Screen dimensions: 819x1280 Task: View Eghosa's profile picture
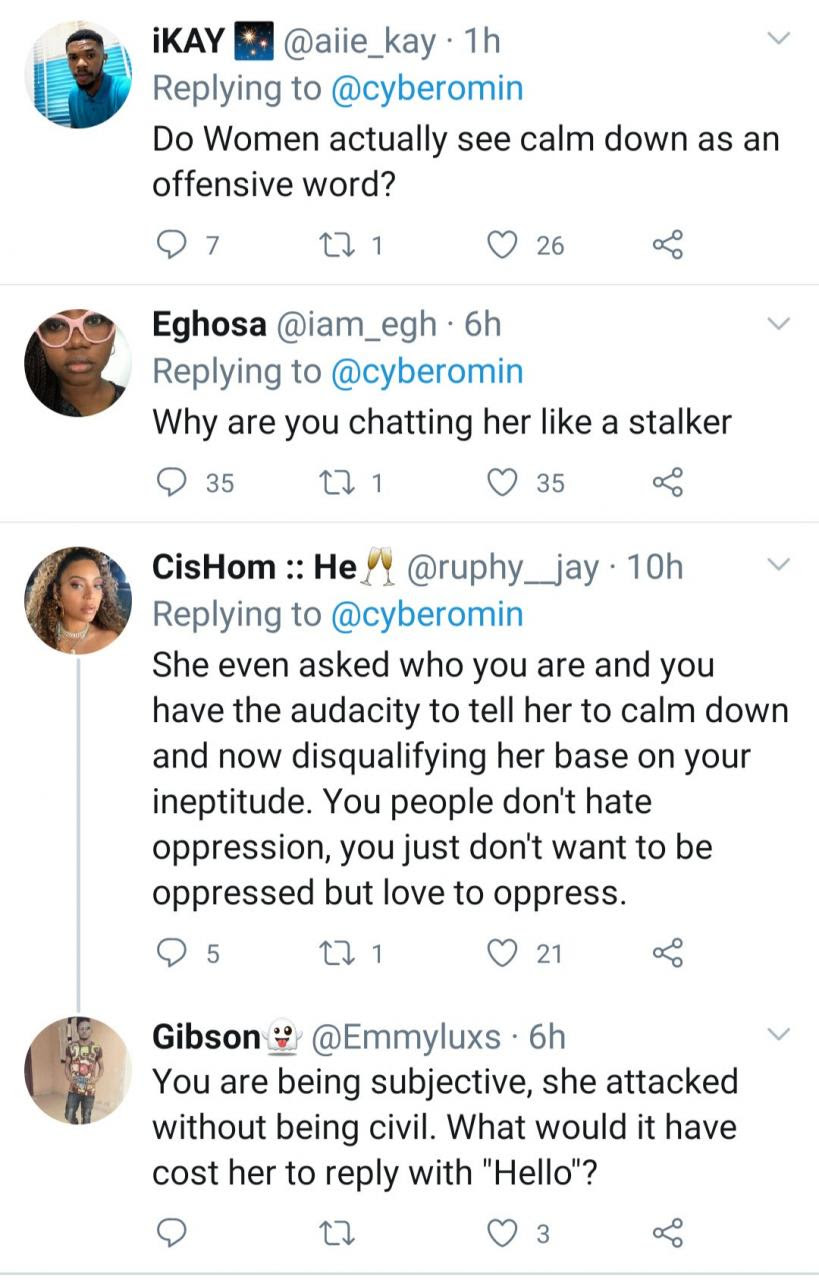tap(77, 362)
